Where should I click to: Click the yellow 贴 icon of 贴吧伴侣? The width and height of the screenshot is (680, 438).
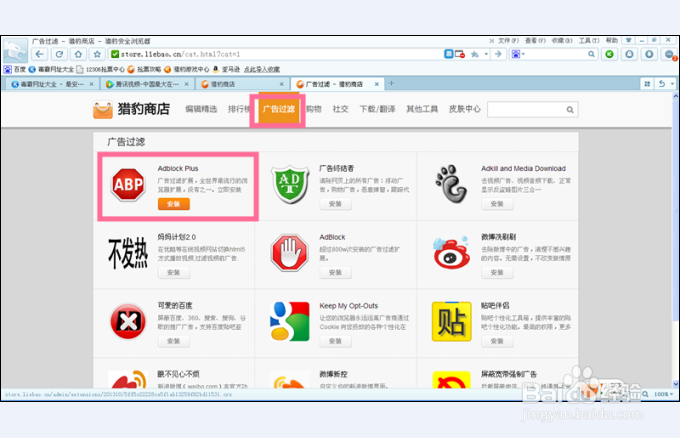451,322
